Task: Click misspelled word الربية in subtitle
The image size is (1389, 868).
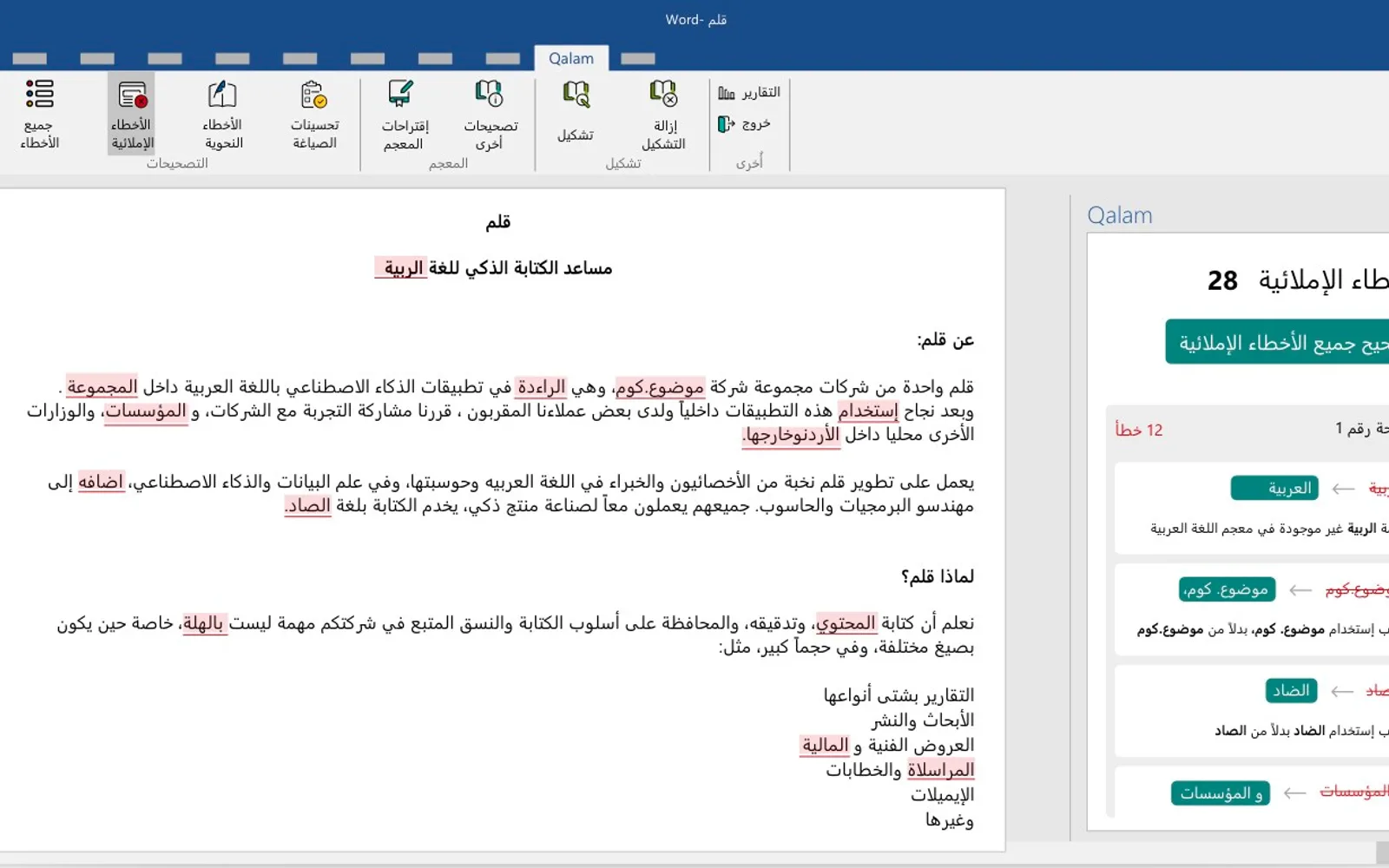Action: [402, 268]
